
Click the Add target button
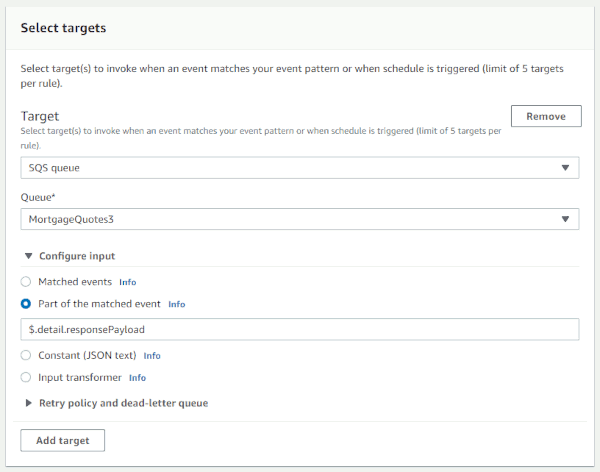[62, 441]
